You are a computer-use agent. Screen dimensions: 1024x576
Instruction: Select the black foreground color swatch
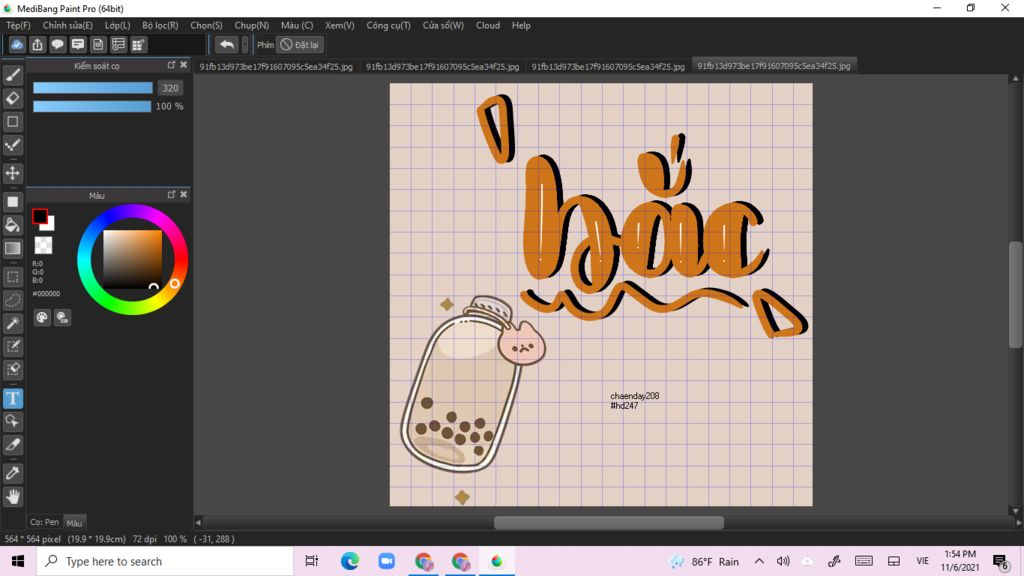39,216
